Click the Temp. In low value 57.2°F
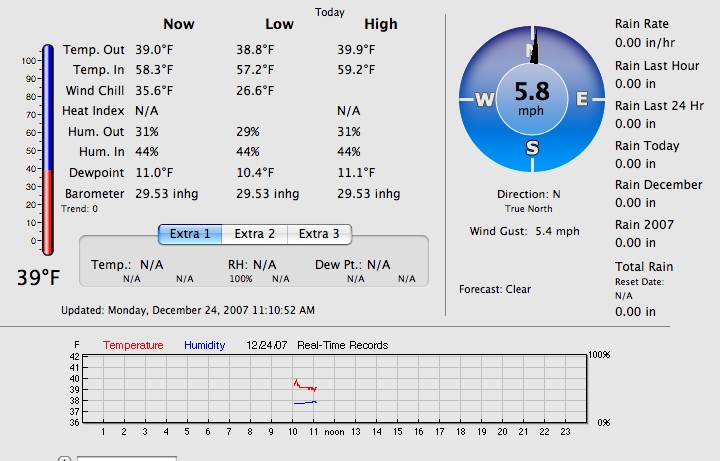 tap(255, 70)
